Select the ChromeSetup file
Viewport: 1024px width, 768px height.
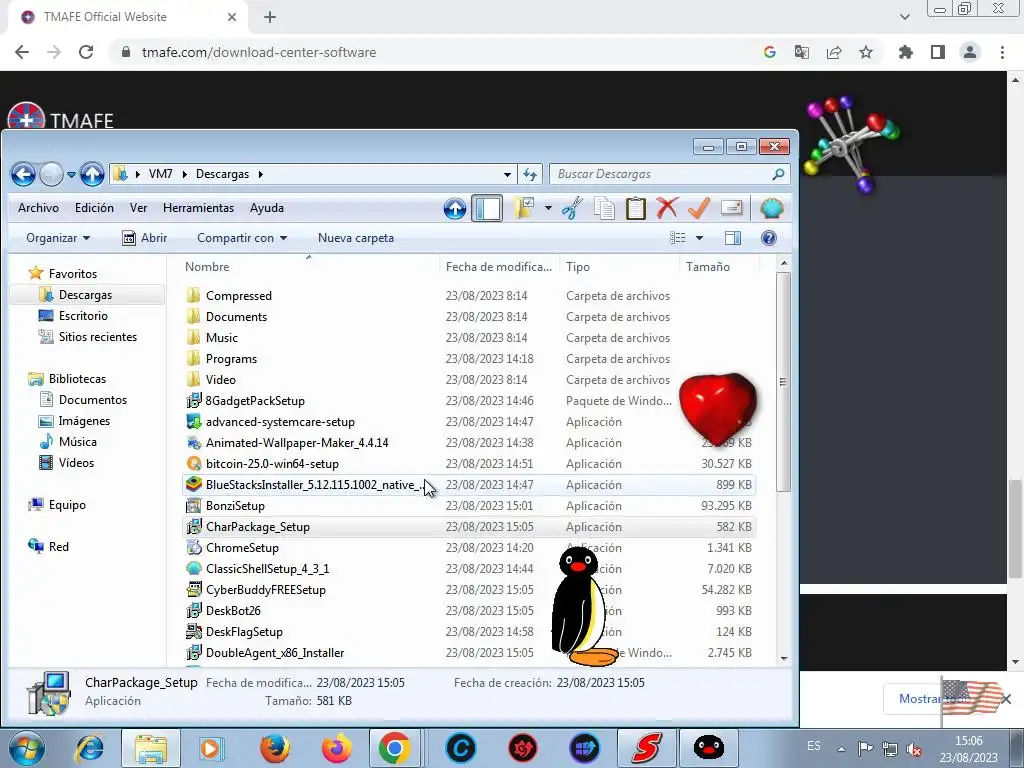[242, 547]
